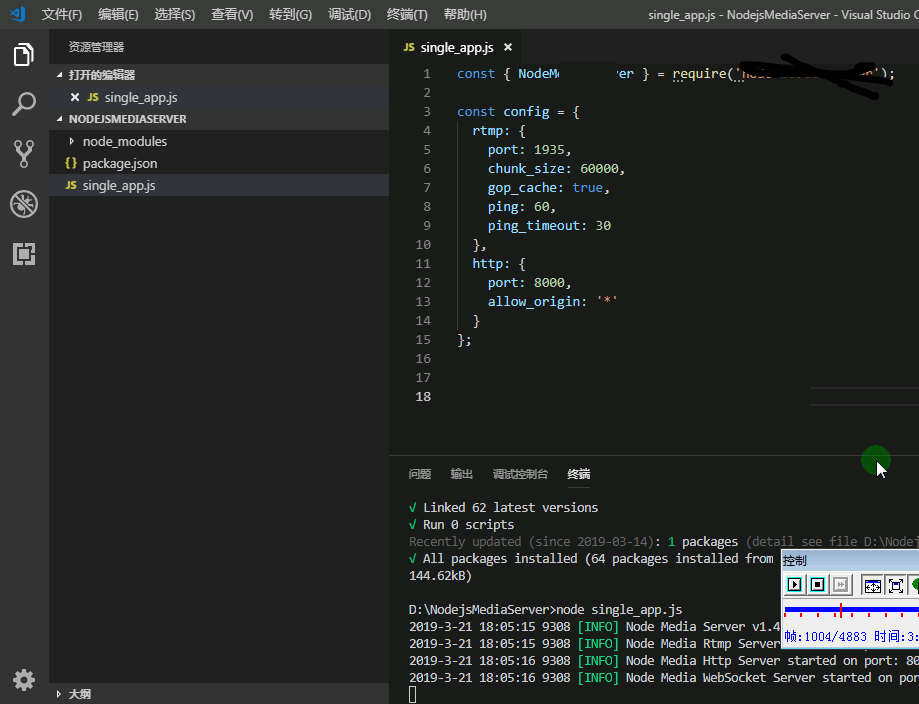Image resolution: width=919 pixels, height=704 pixels.
Task: Switch to the 问题 panel tab
Action: [420, 474]
